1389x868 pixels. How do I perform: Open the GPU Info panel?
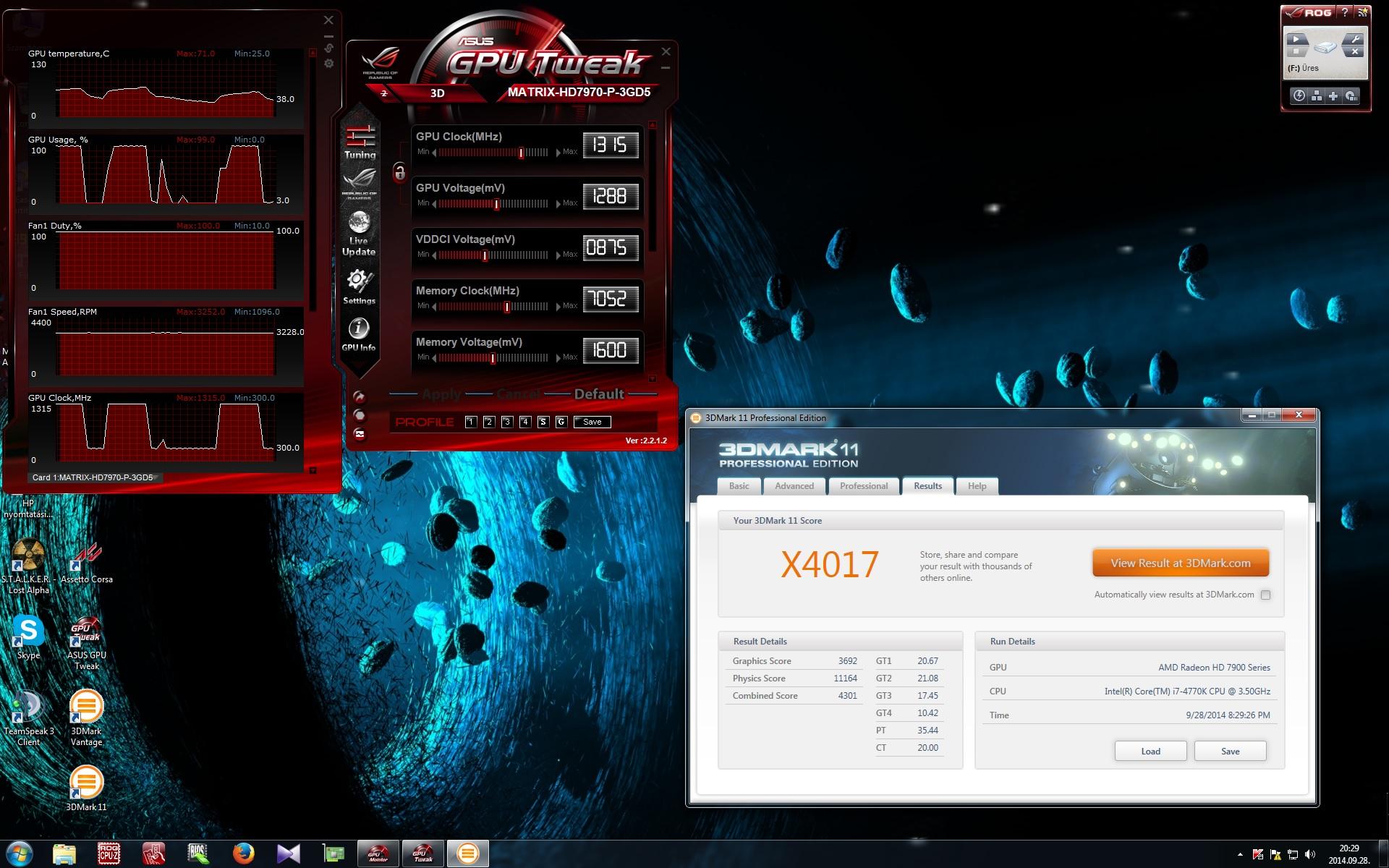pyautogui.click(x=359, y=335)
